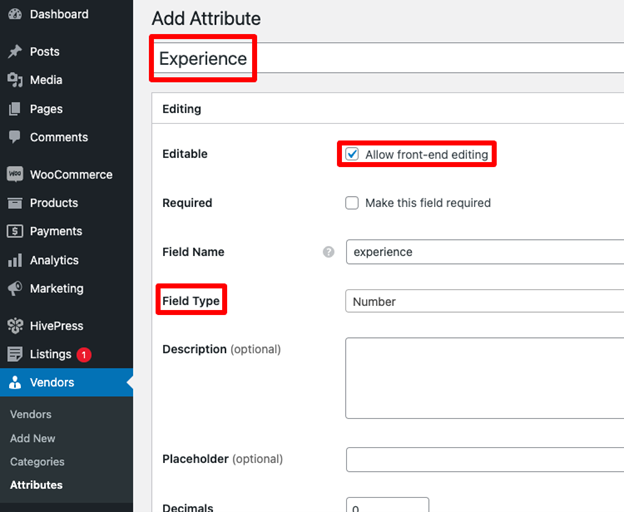Click the Field Name input 'experience'
This screenshot has width=624, height=512.
tap(485, 252)
